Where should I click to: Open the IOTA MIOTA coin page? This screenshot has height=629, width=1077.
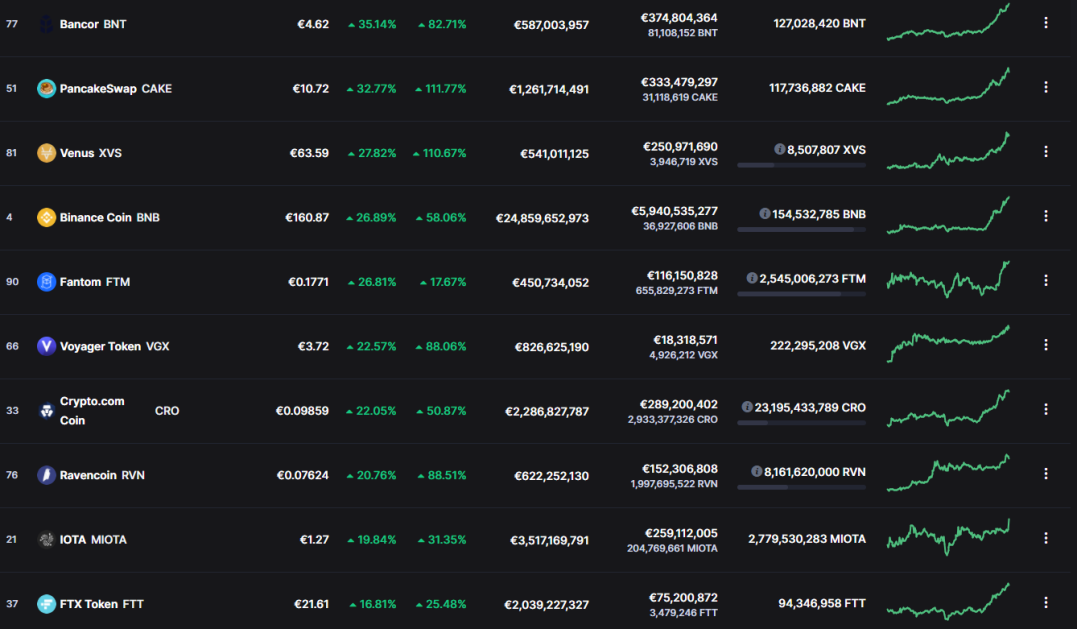[x=93, y=540]
